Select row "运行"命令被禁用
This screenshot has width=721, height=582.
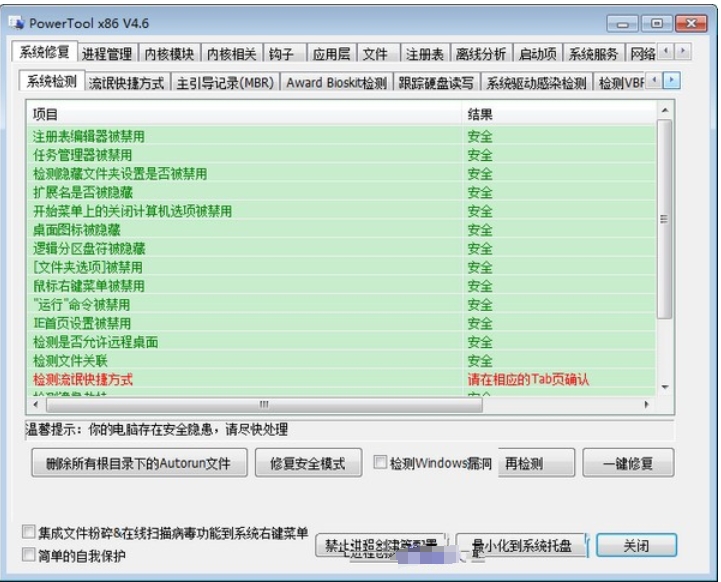click(x=341, y=304)
